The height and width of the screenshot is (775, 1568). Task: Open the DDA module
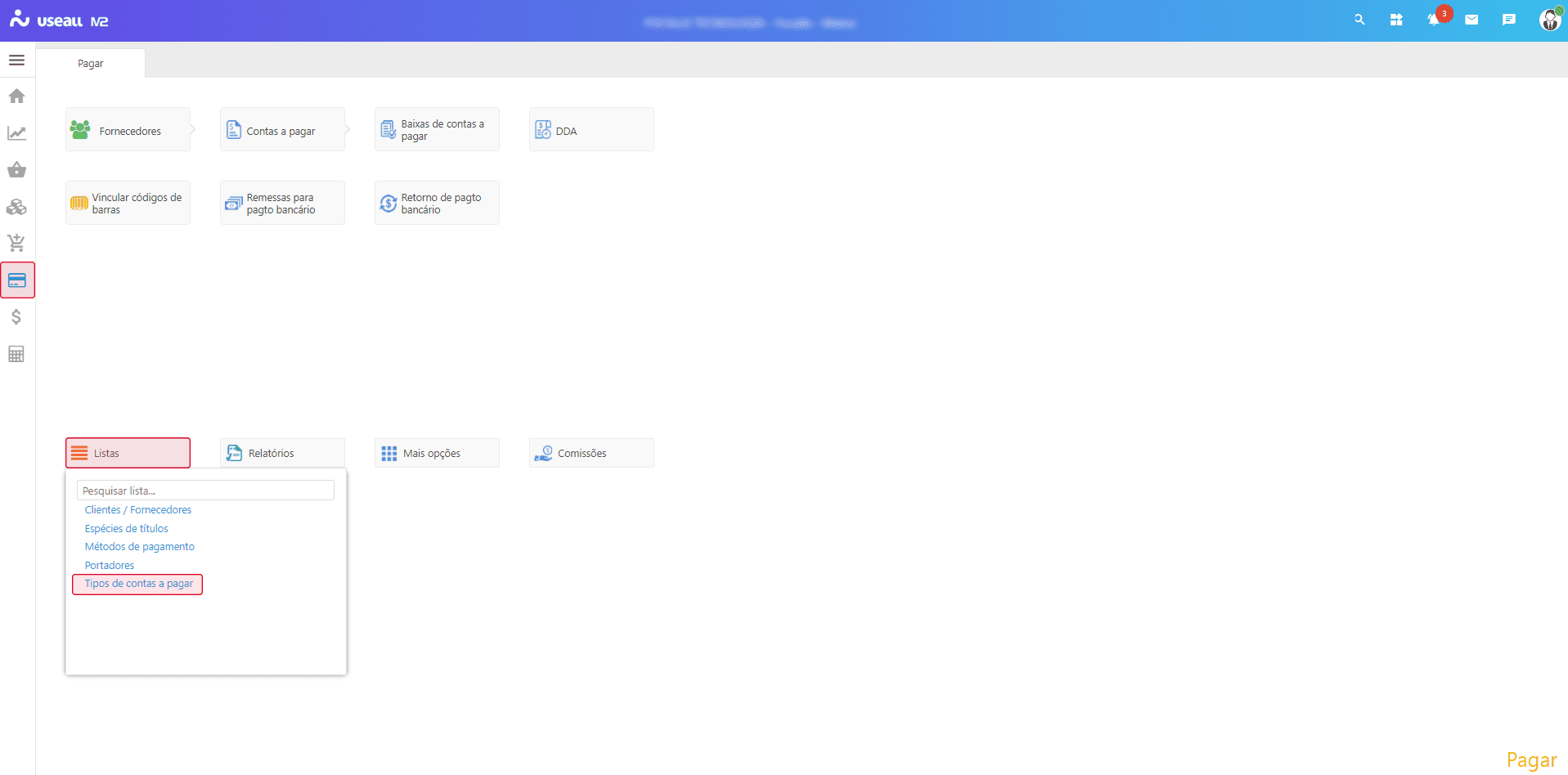tap(591, 130)
